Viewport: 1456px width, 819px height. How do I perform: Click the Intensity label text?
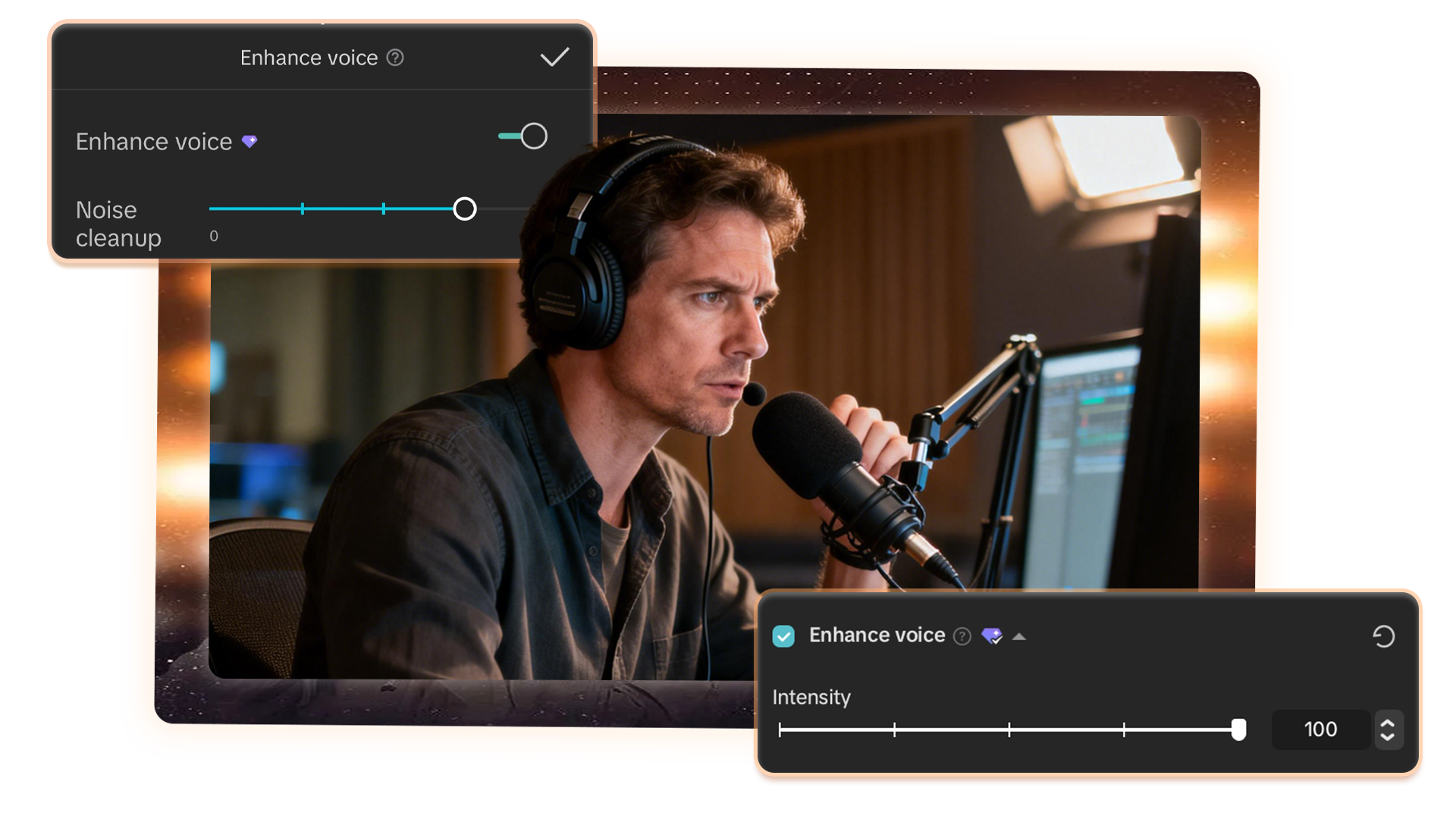click(811, 697)
